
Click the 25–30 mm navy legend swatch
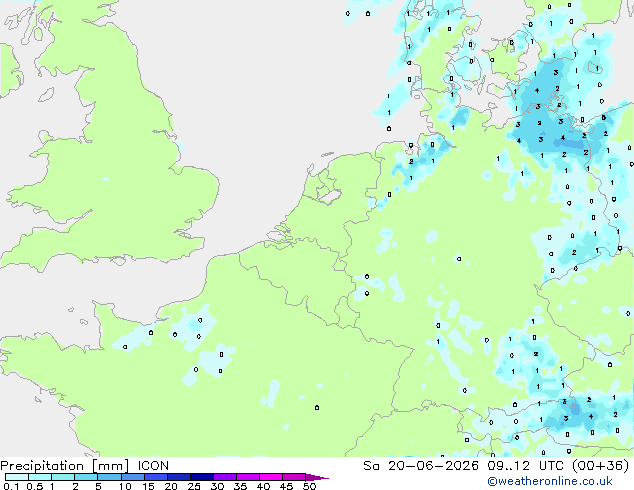click(x=202, y=477)
